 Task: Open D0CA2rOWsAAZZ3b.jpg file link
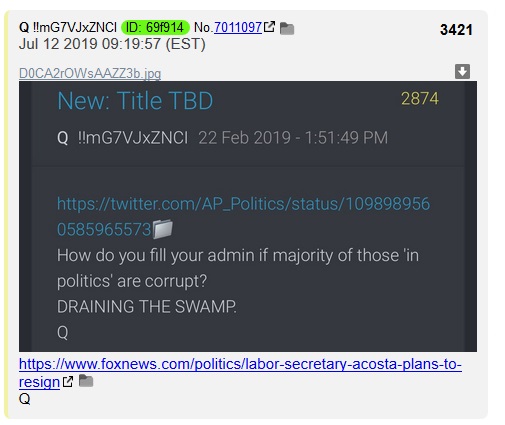pos(90,73)
